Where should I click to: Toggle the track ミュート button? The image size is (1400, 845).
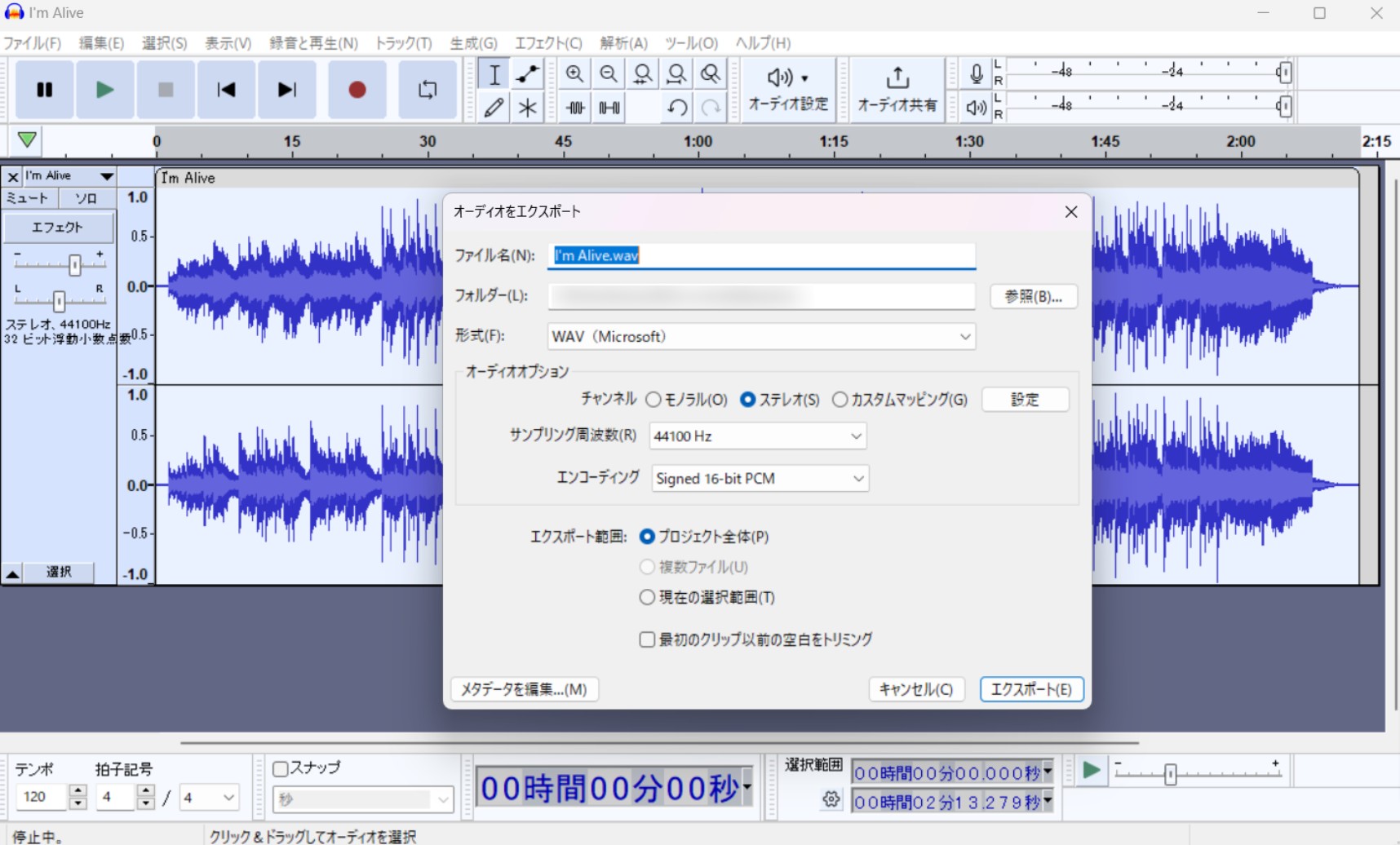click(29, 198)
